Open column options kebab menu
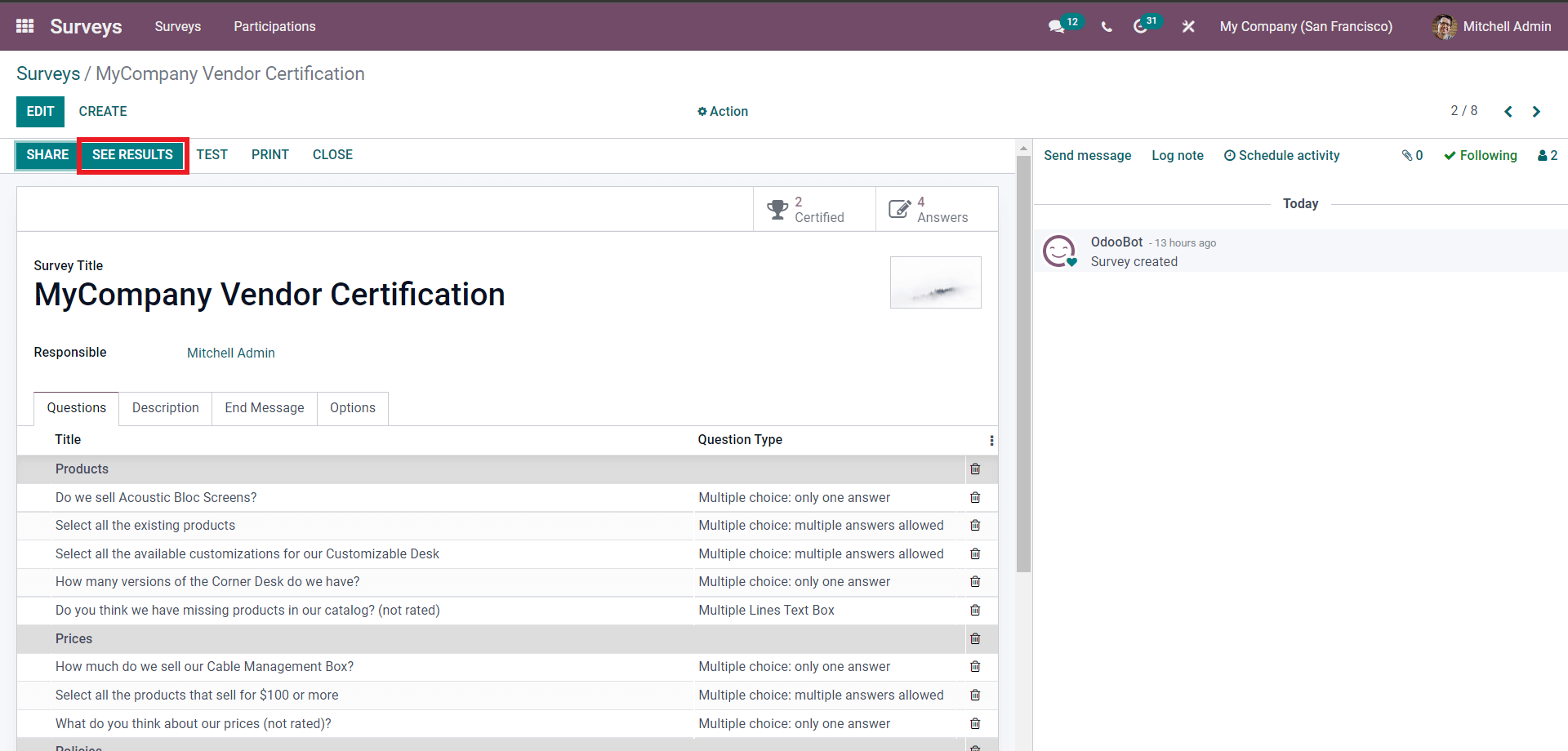Screen dimensions: 1568x751 (x=991, y=441)
